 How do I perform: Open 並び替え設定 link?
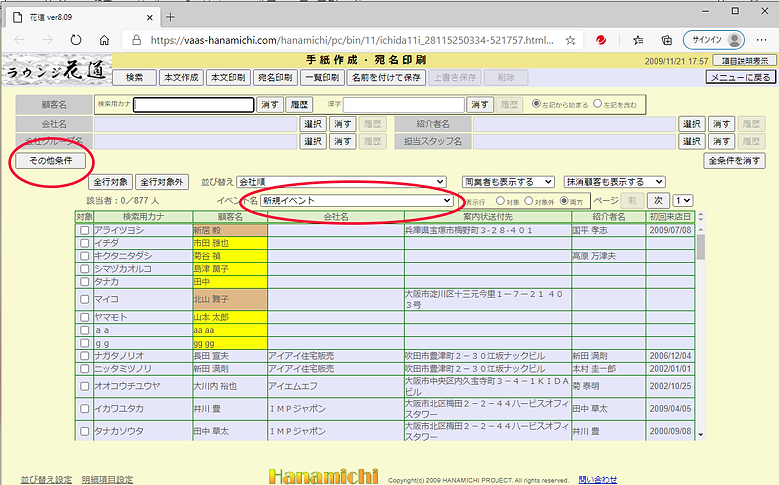pyautogui.click(x=46, y=480)
